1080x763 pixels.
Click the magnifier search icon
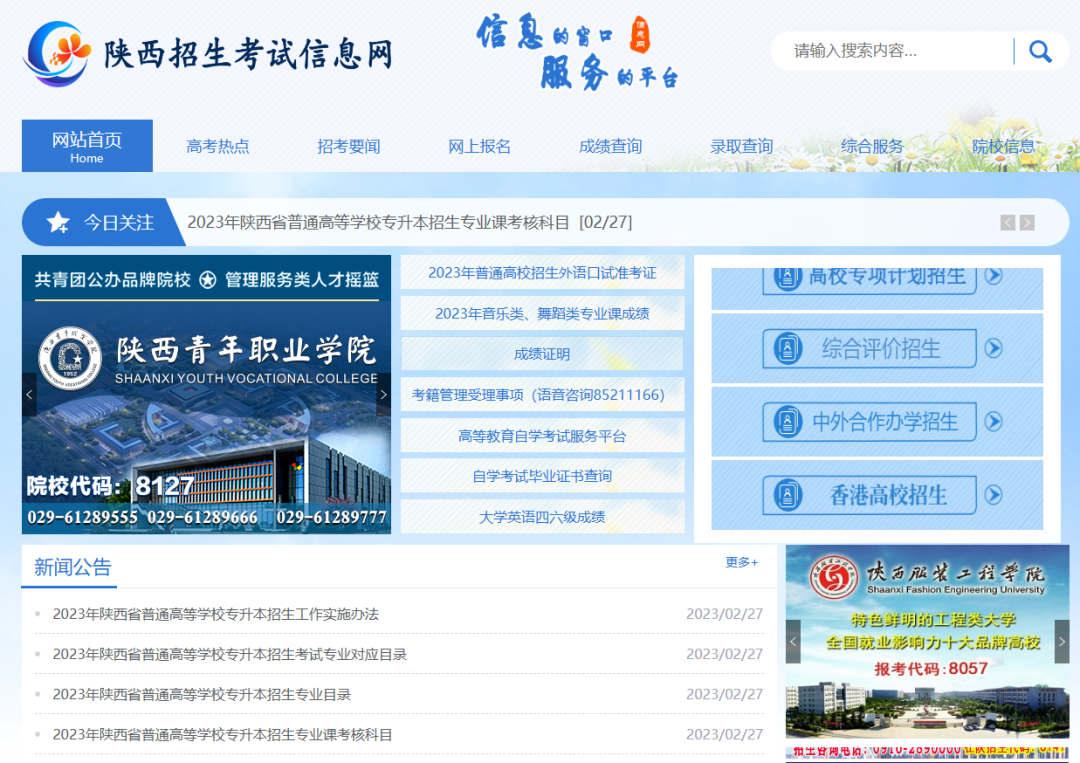(x=1040, y=51)
